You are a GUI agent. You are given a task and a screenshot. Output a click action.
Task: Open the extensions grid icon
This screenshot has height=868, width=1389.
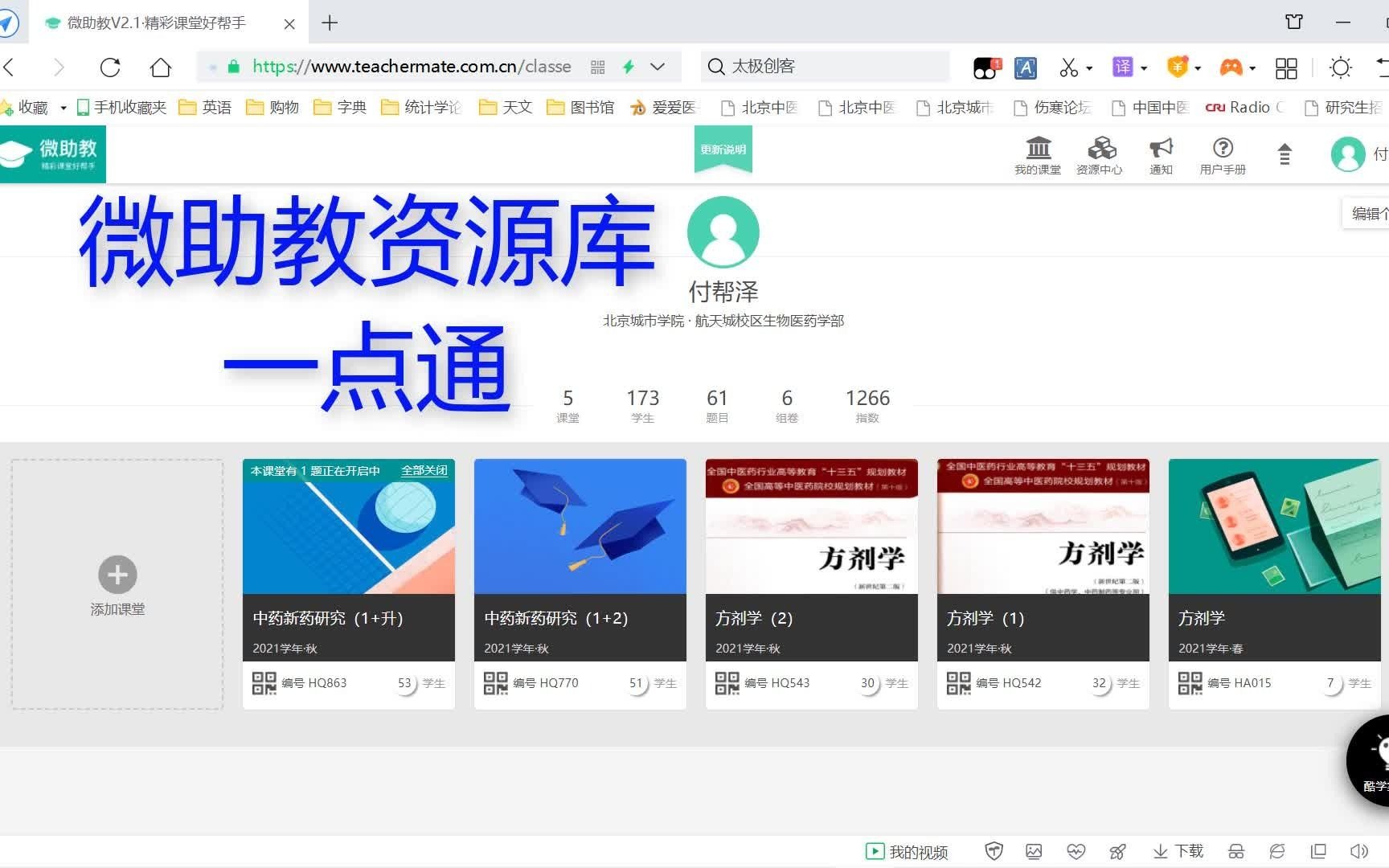[x=1286, y=68]
